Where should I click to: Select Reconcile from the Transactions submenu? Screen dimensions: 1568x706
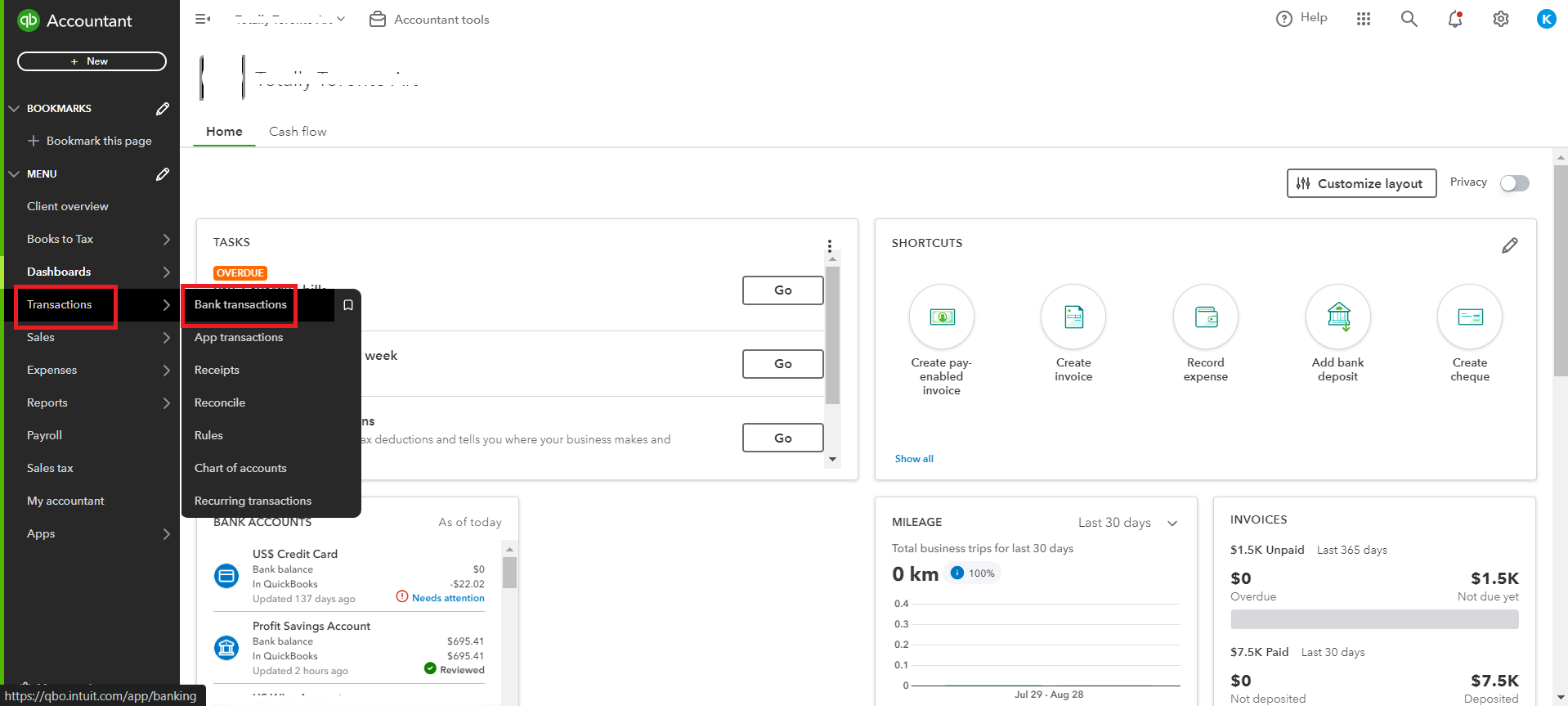pyautogui.click(x=220, y=402)
